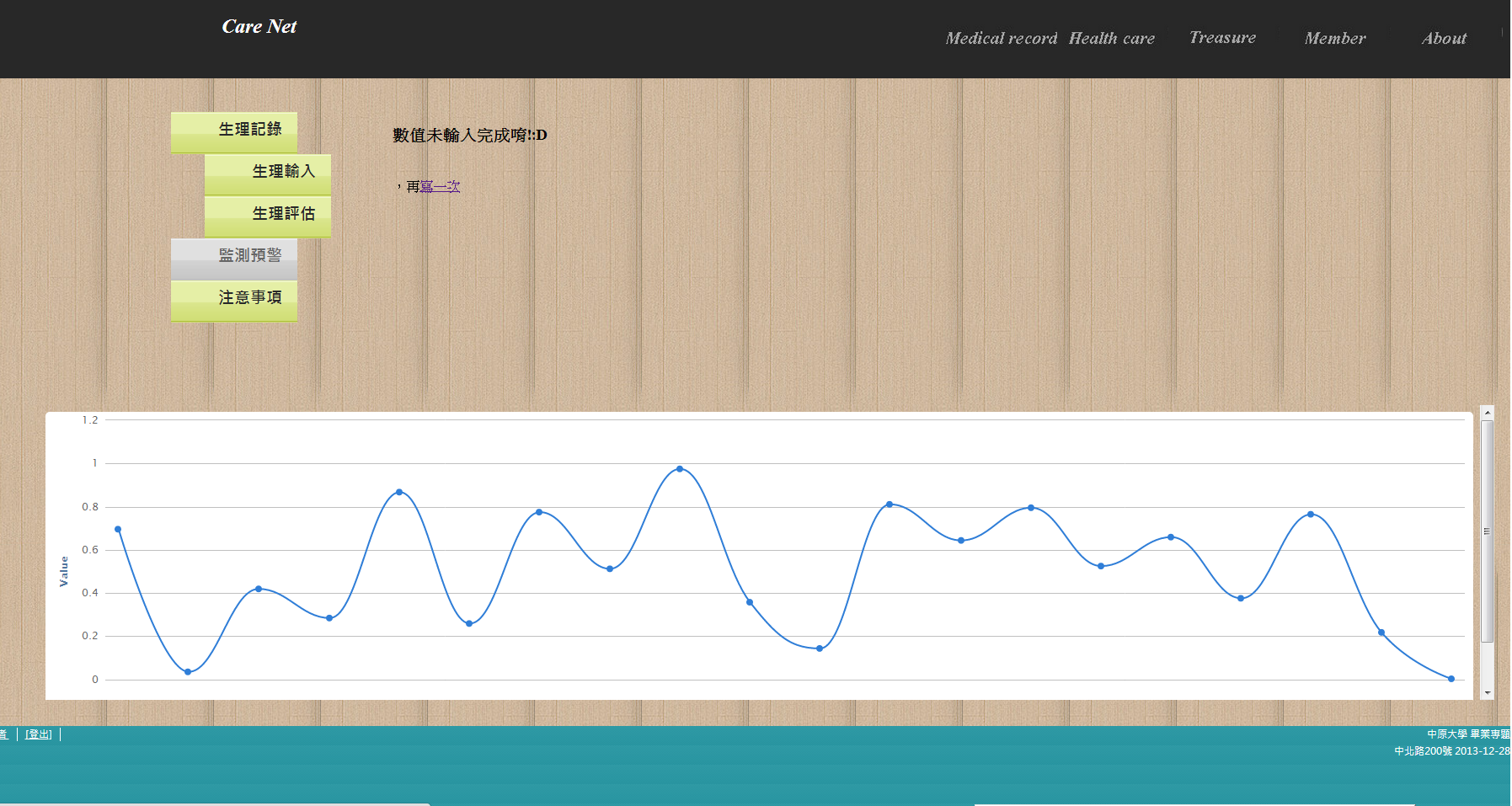Go to the Health care section
Viewport: 1512px width, 806px height.
[1111, 39]
